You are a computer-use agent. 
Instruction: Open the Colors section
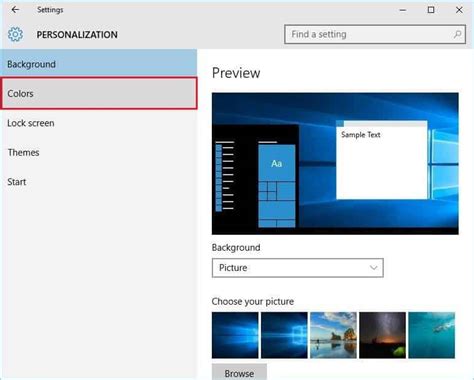click(x=99, y=93)
